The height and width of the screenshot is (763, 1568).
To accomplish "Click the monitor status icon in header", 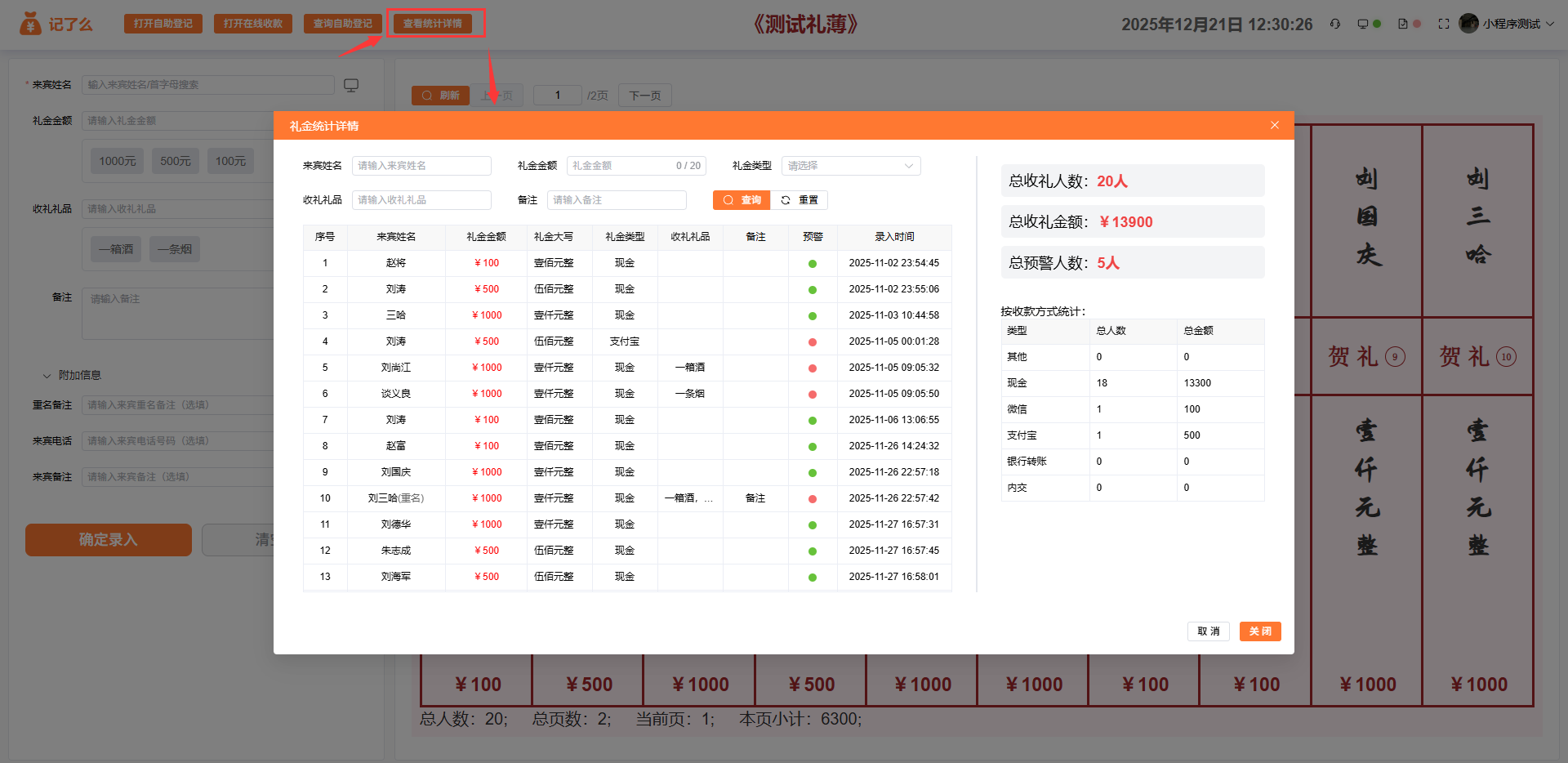I will point(1363,24).
